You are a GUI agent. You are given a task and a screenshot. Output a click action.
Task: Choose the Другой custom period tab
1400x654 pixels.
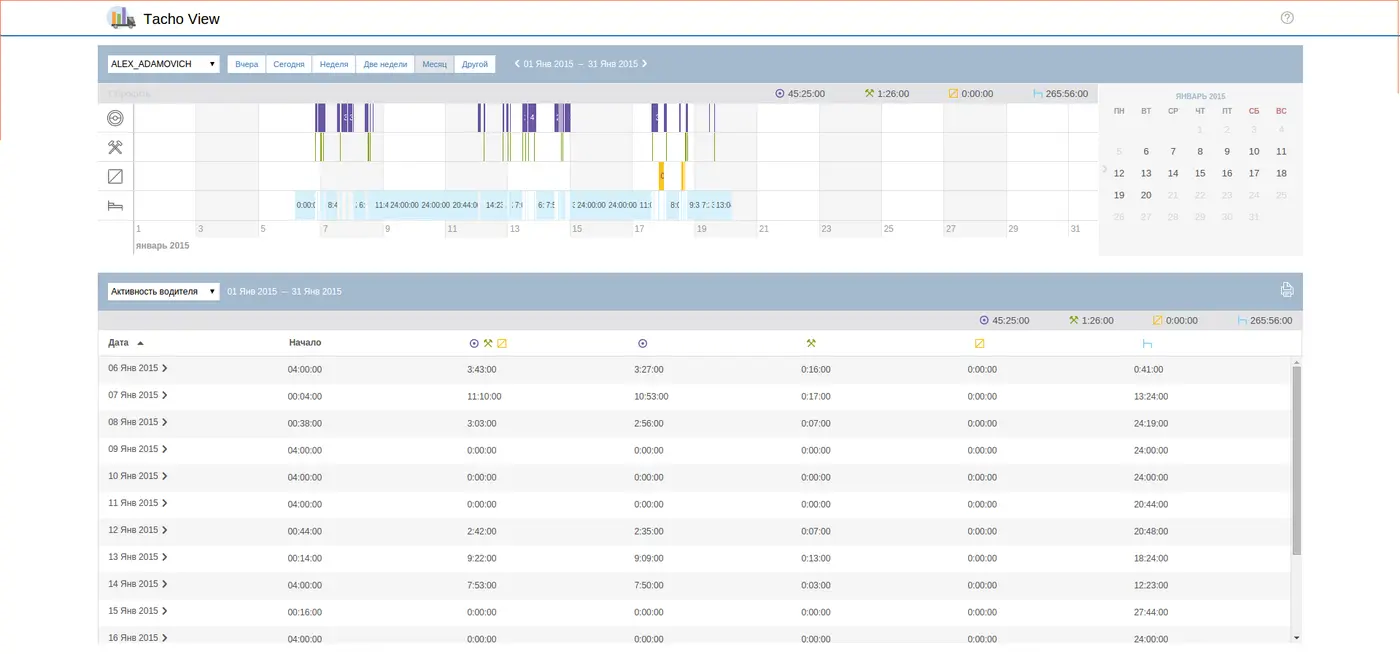475,64
